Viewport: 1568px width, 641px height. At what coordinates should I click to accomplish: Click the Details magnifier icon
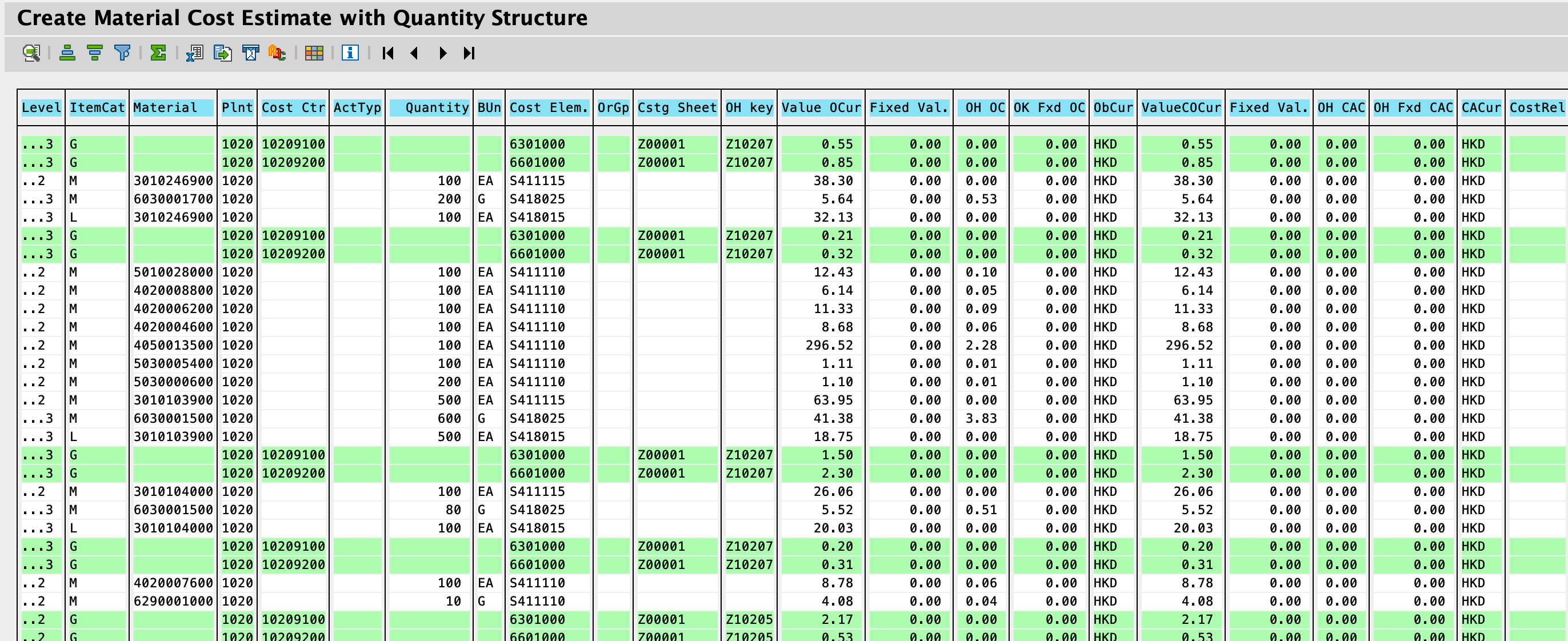pyautogui.click(x=31, y=53)
